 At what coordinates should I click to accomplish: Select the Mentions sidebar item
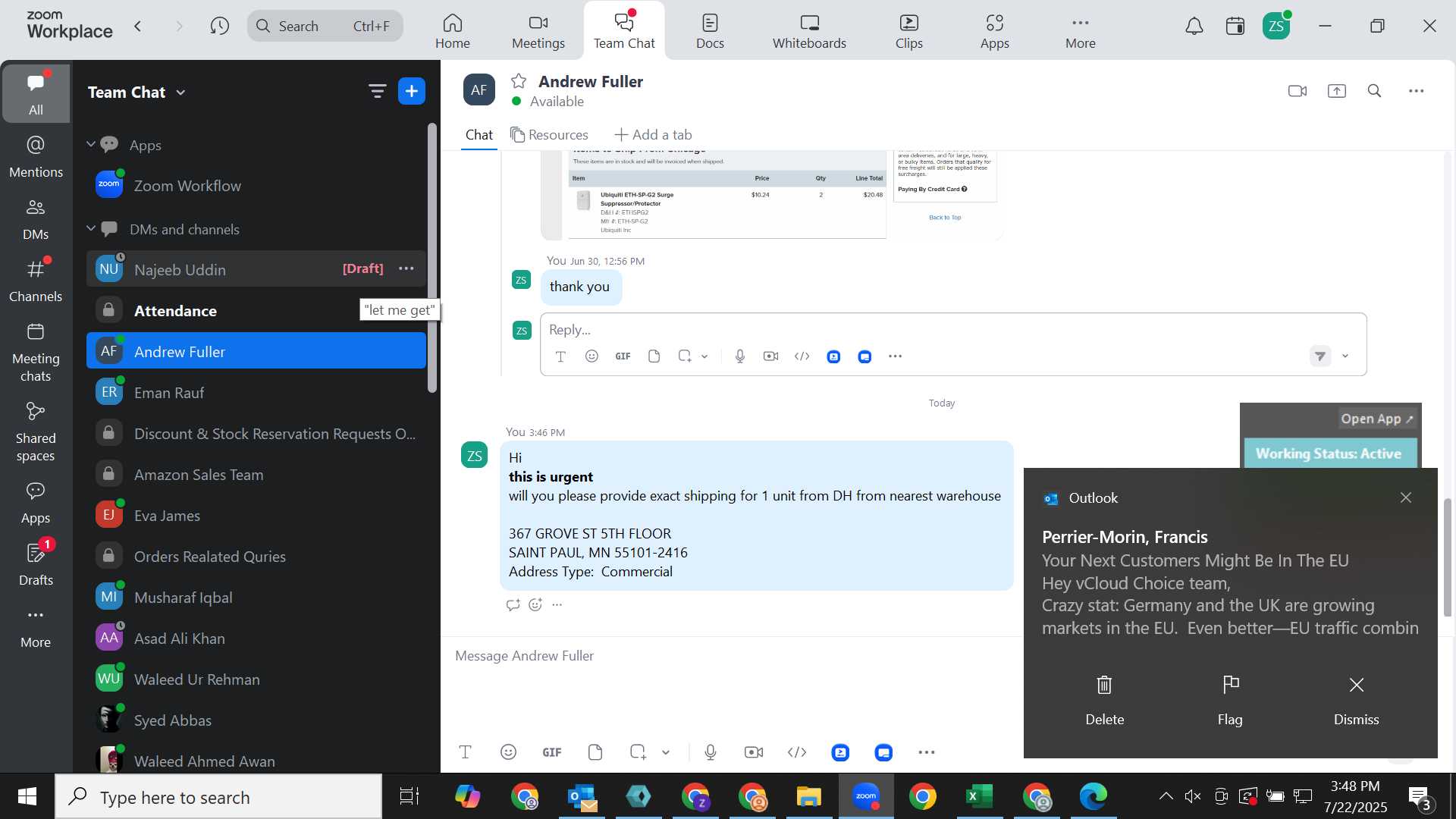tap(36, 157)
